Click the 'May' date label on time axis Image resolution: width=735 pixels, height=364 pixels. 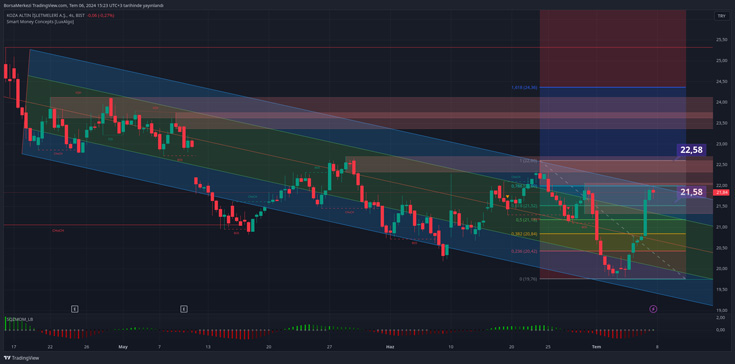(123, 347)
